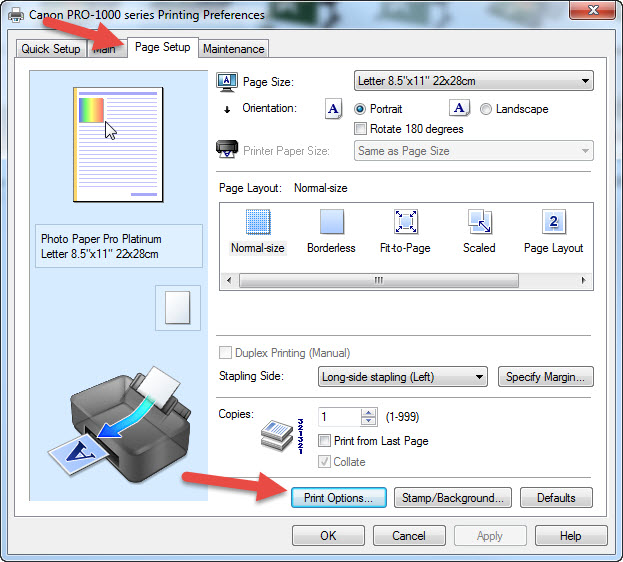Toggle Duplex Printing (Manual) checkbox
This screenshot has width=623, height=562.
click(x=225, y=353)
